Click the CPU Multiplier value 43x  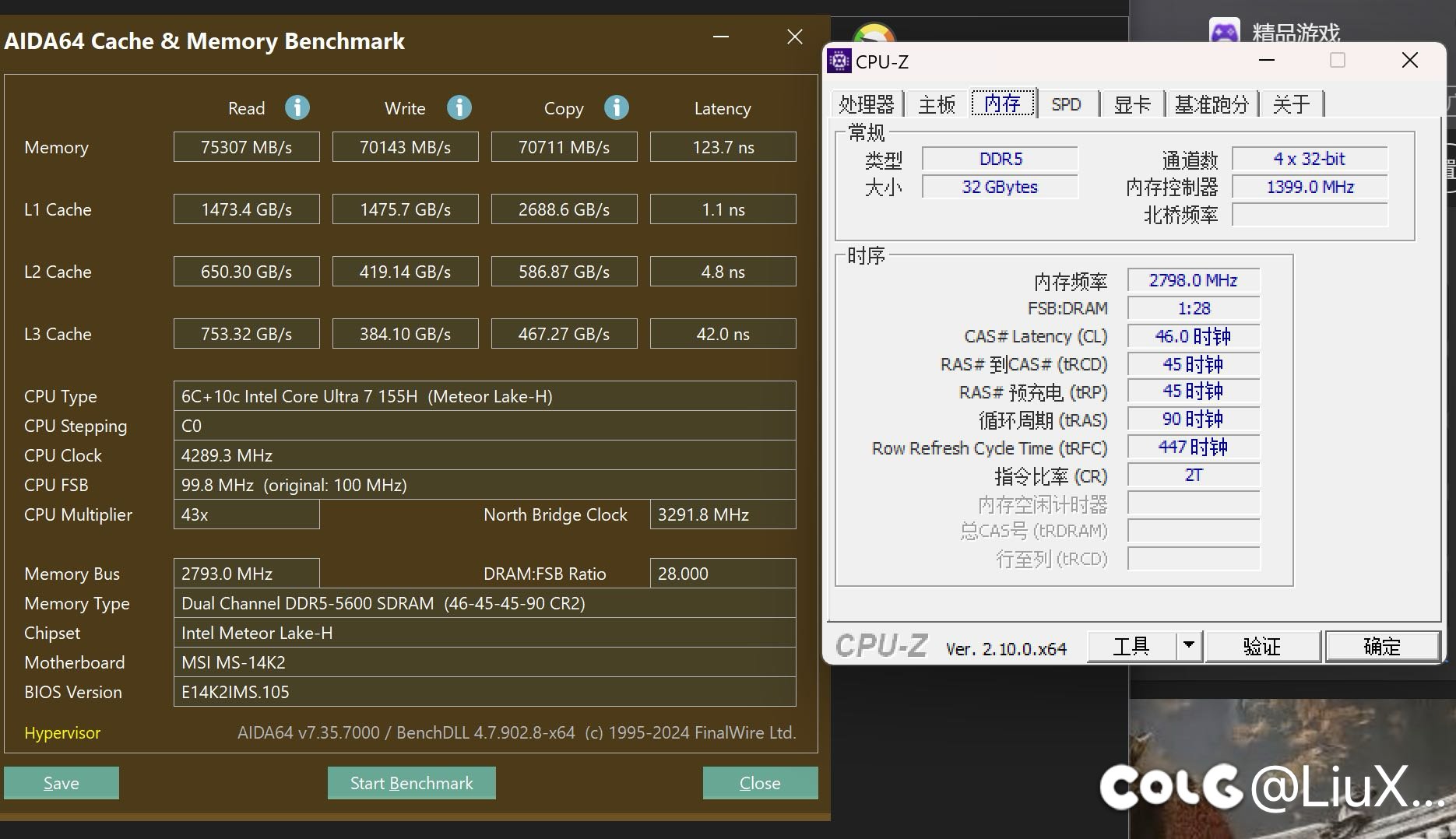coord(247,514)
